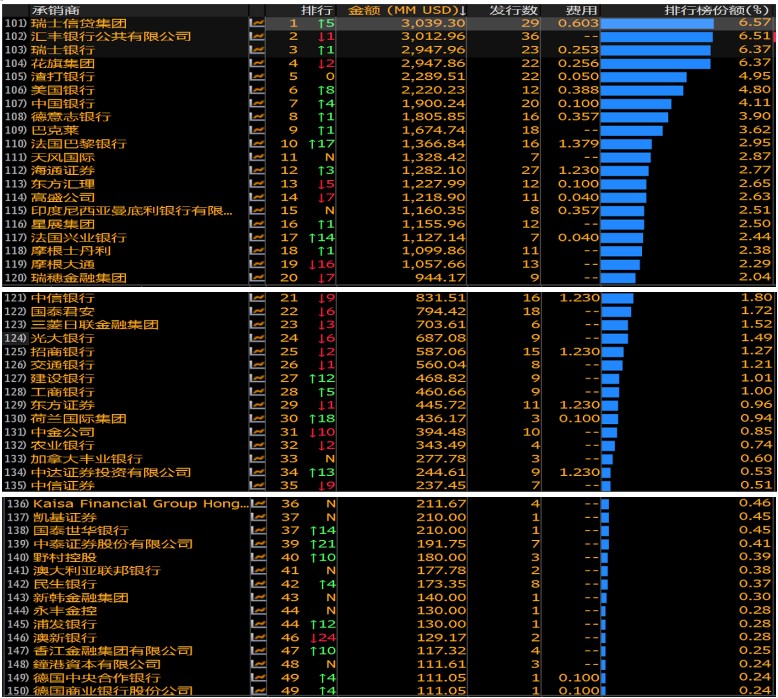
Task: Sort by the 金额 (MM USD) column header
Action: click(x=406, y=10)
